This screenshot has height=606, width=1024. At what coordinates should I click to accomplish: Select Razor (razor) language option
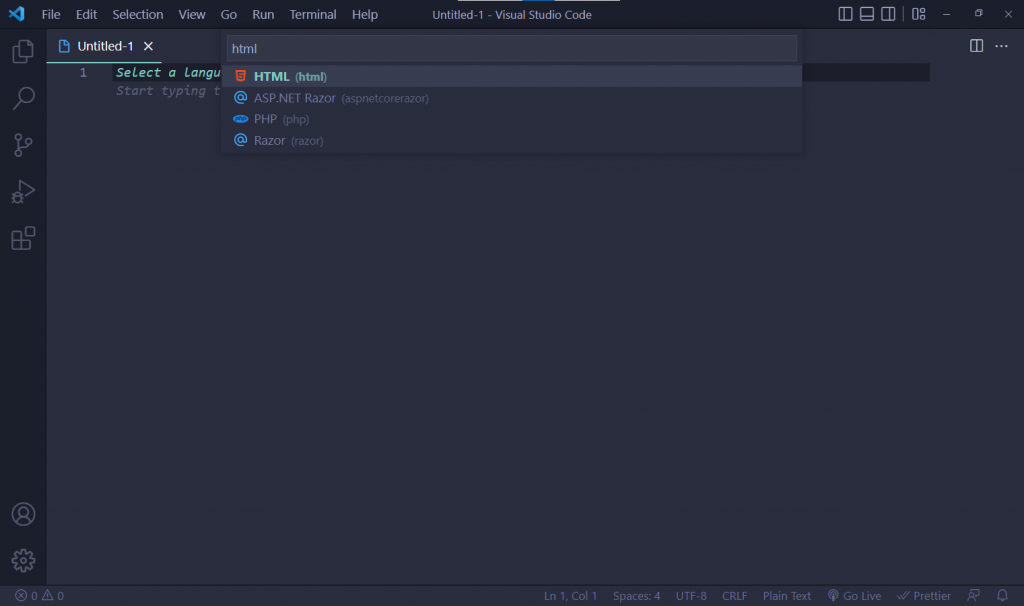coord(511,140)
